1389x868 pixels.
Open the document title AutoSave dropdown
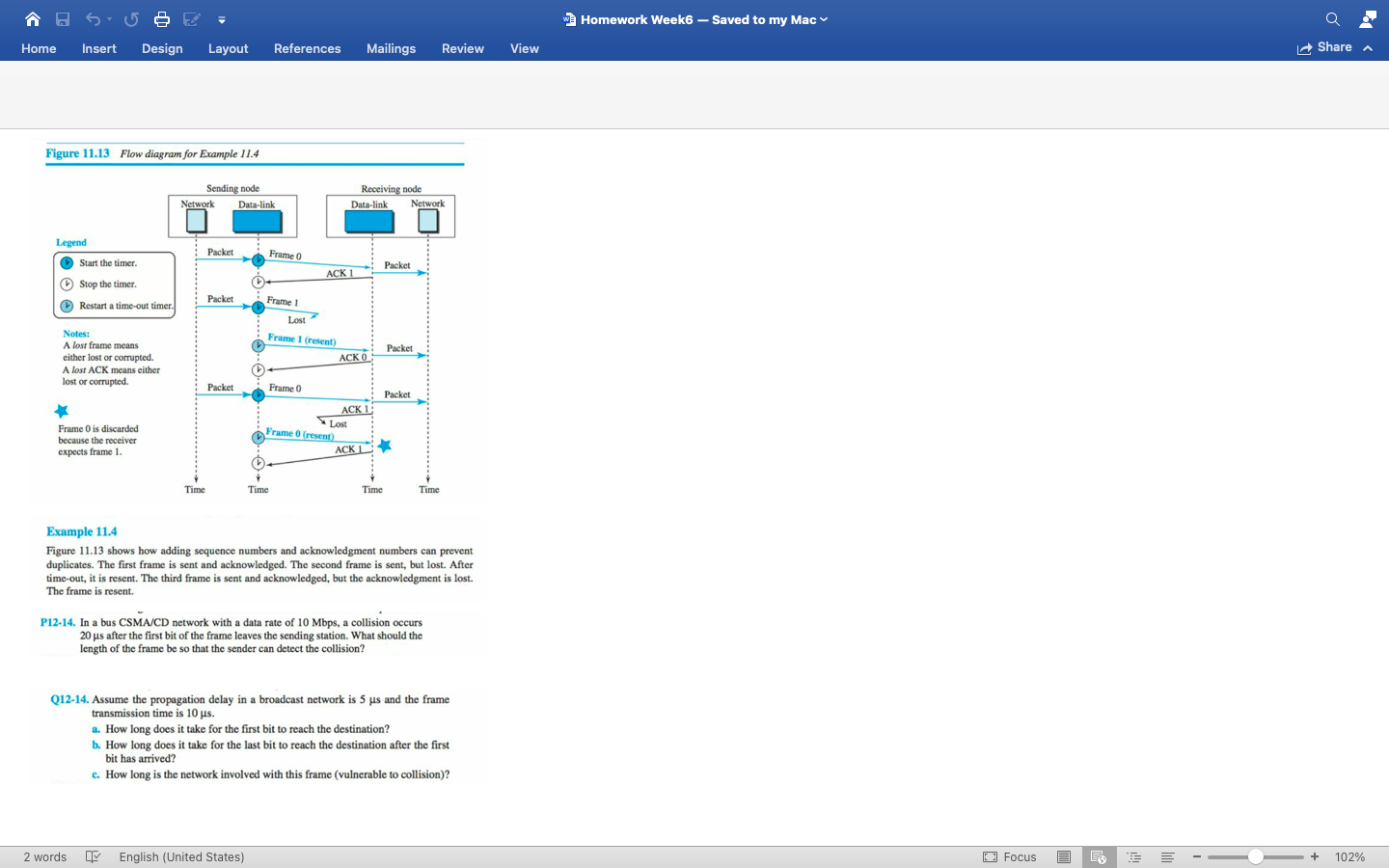(x=822, y=19)
